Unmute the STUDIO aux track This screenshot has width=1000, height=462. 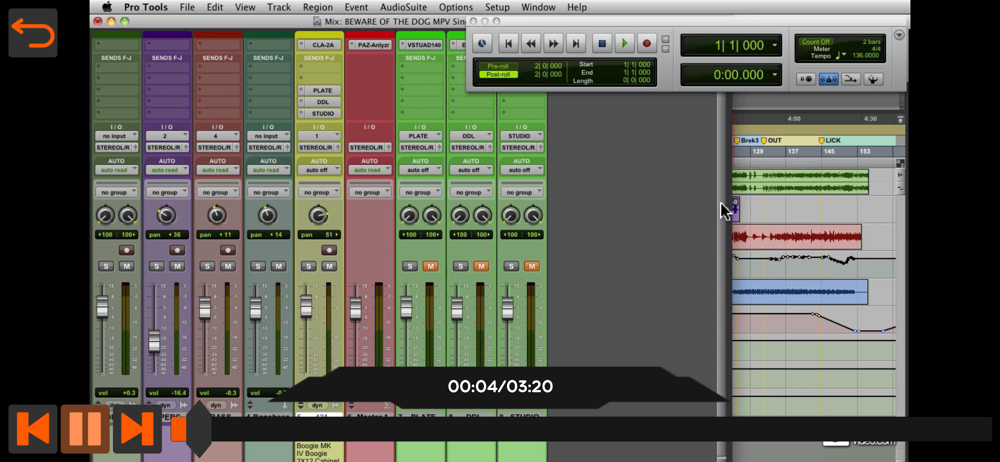pos(531,266)
